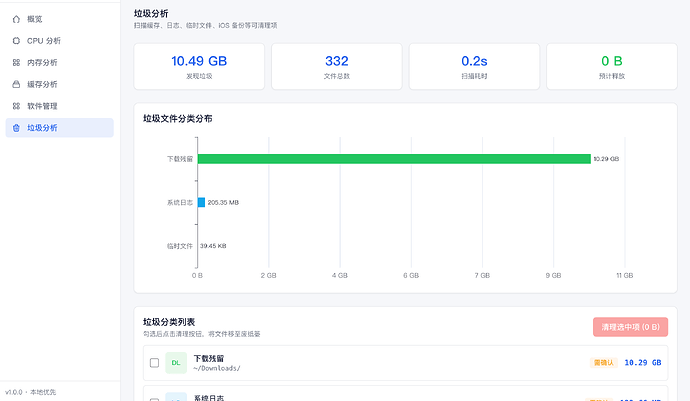Click the 内存分析 grid icon
This screenshot has height=401, width=690.
tap(16, 63)
